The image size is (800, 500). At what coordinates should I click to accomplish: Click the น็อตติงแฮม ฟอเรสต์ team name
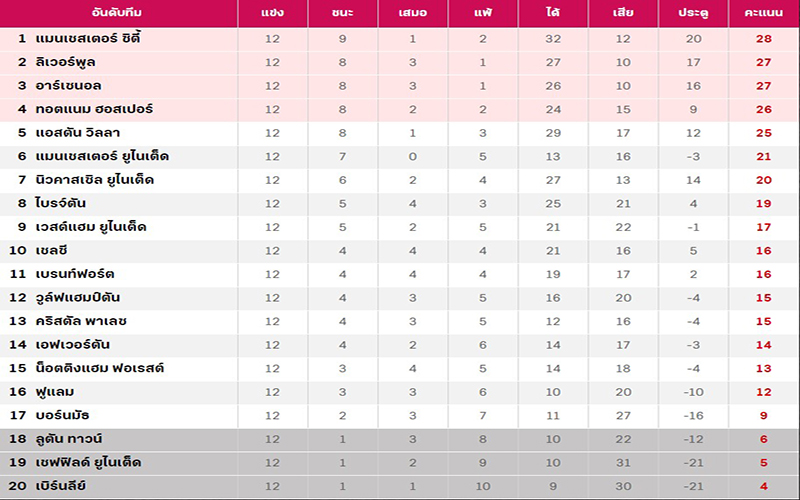[x=99, y=368]
